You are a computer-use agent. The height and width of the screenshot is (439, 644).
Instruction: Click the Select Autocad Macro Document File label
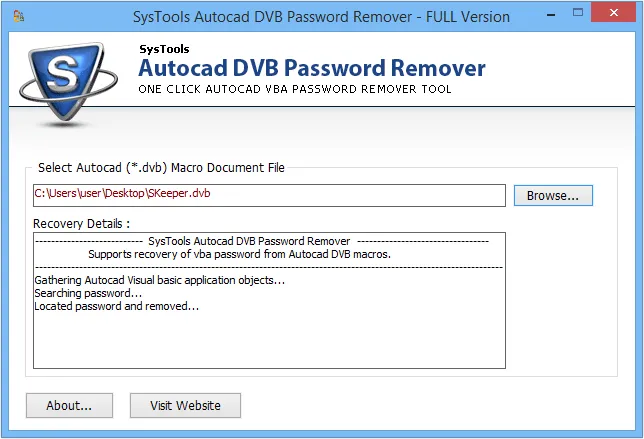pyautogui.click(x=161, y=167)
